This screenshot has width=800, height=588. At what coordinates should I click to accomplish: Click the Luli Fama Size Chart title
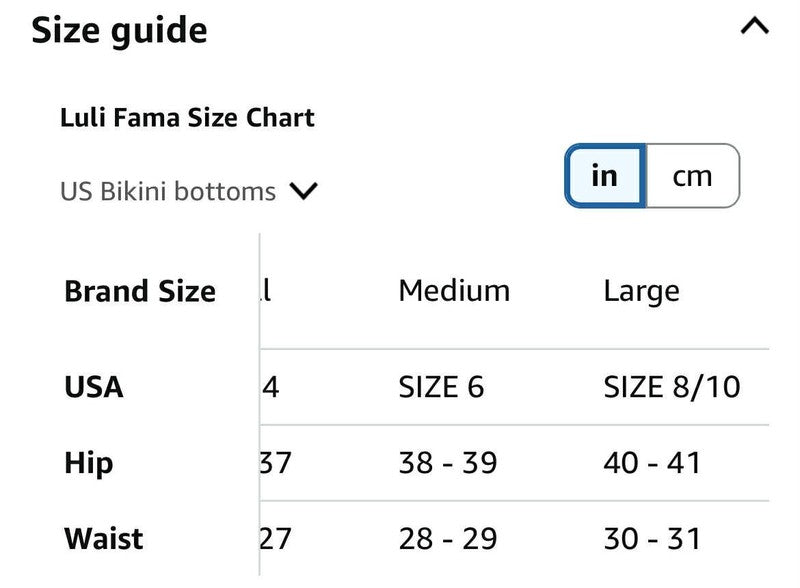tap(187, 117)
